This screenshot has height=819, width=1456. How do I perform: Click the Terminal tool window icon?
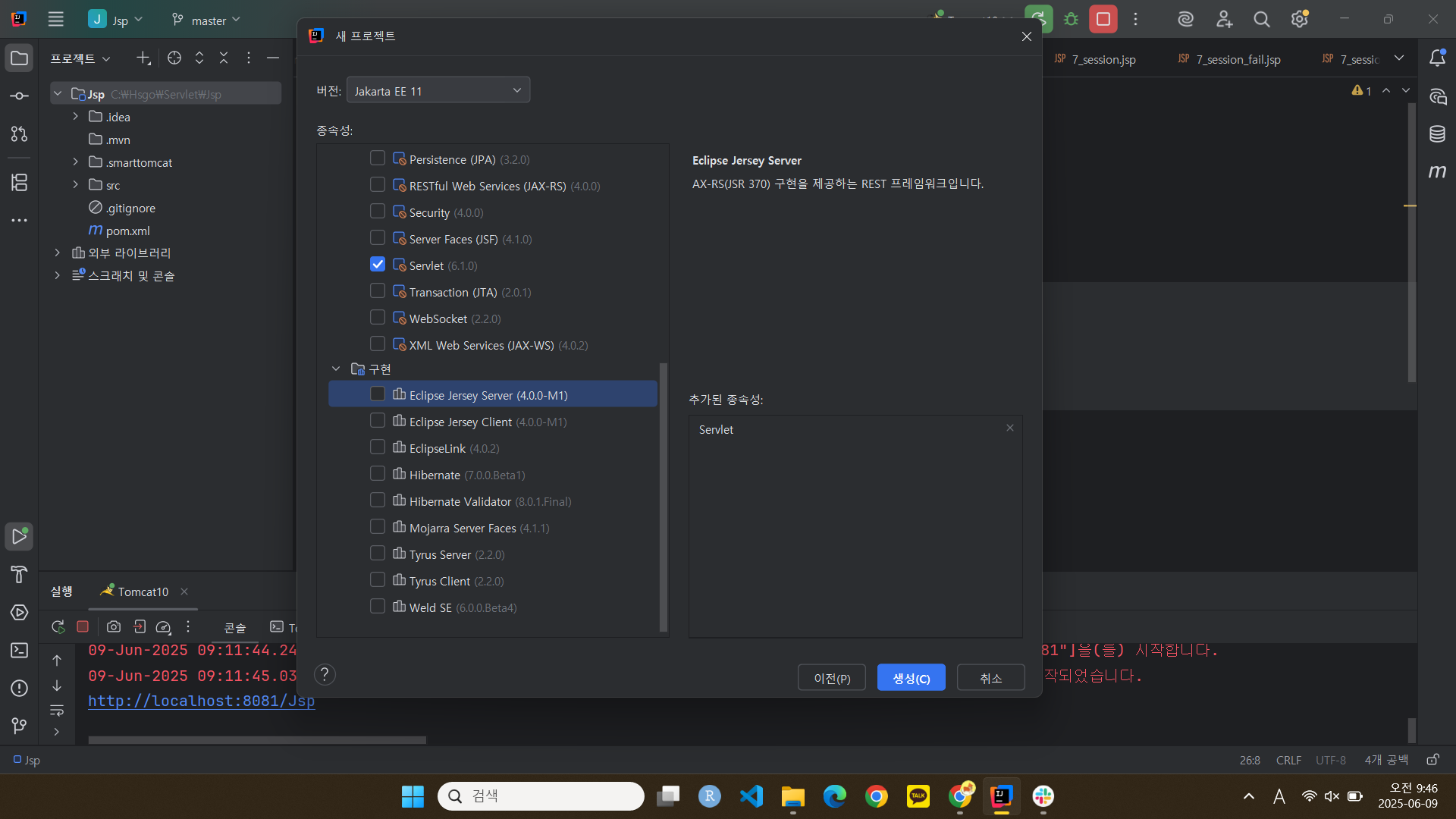click(x=20, y=650)
